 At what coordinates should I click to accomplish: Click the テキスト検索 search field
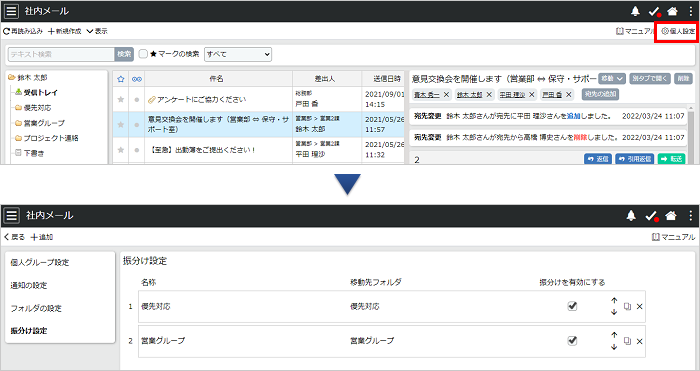pyautogui.click(x=61, y=54)
